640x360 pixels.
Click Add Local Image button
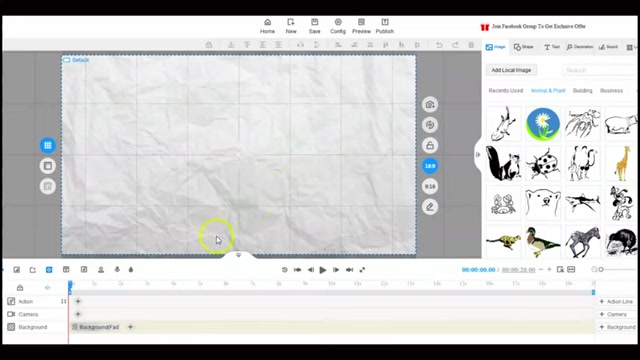(511, 70)
